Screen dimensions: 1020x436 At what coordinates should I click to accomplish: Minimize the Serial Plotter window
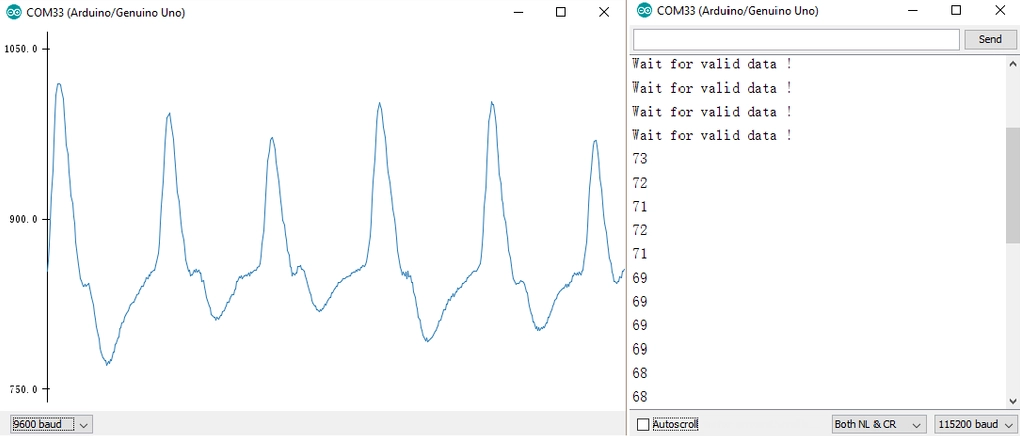pos(518,12)
